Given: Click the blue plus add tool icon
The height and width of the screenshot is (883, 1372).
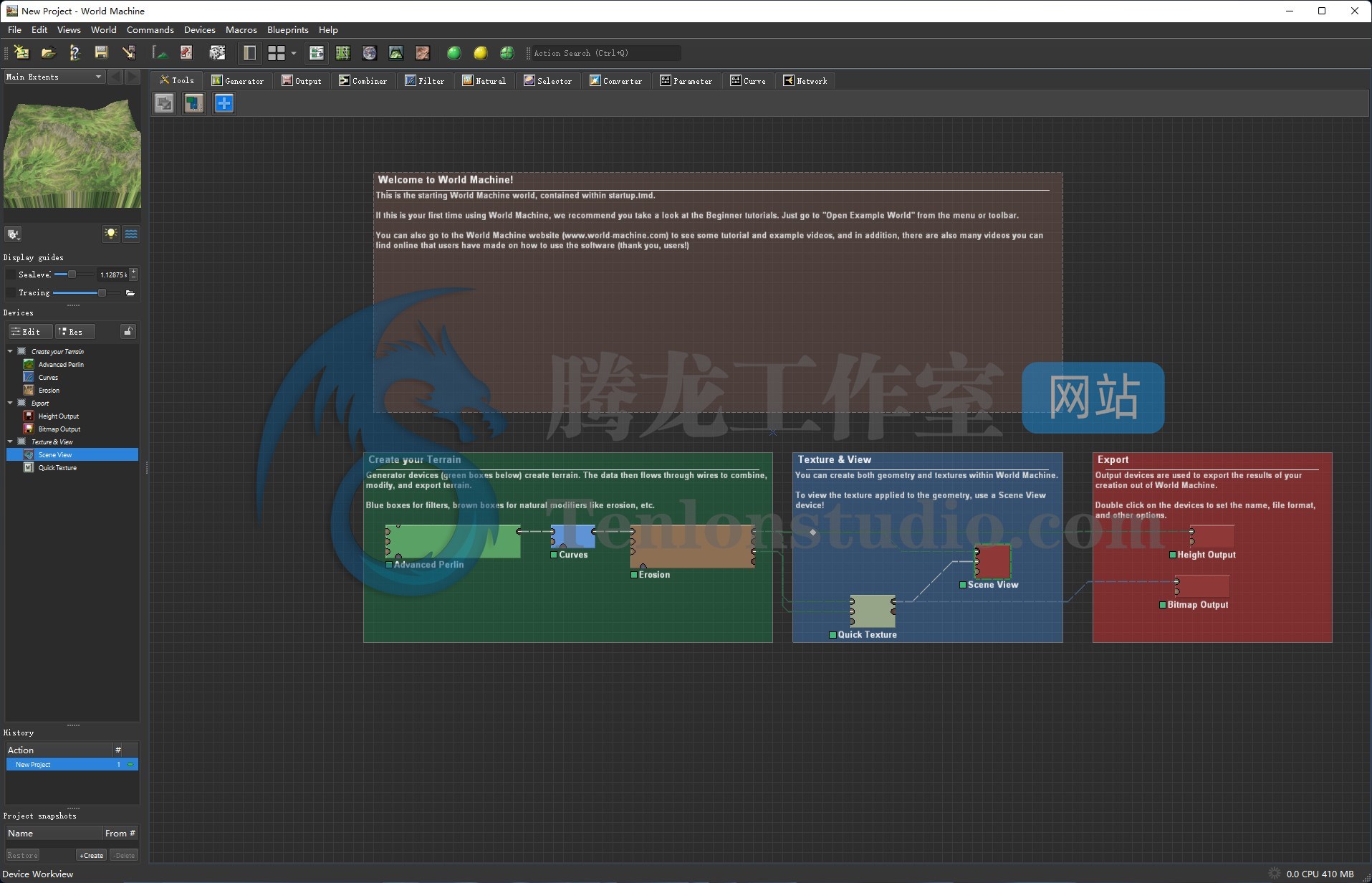Looking at the screenshot, I should click(x=224, y=103).
